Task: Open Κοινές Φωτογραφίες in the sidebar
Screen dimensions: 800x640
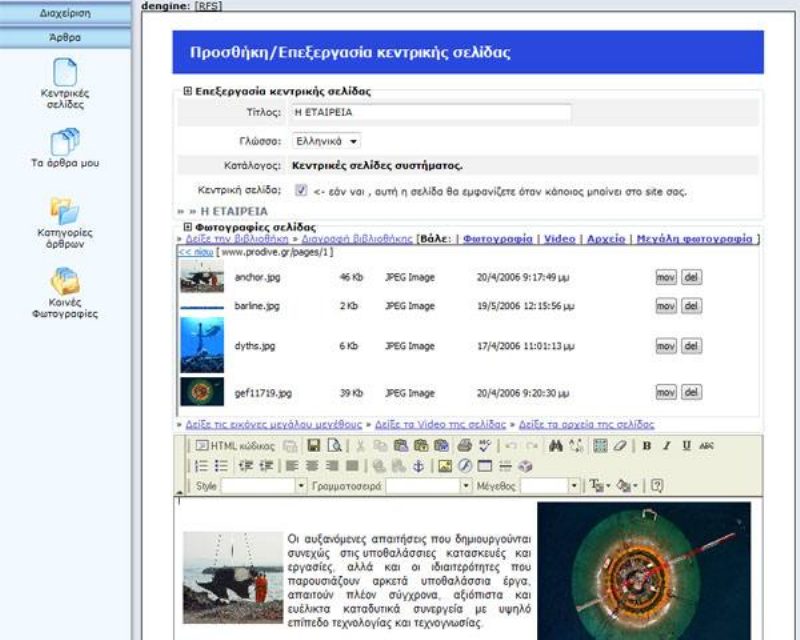Action: tap(65, 293)
